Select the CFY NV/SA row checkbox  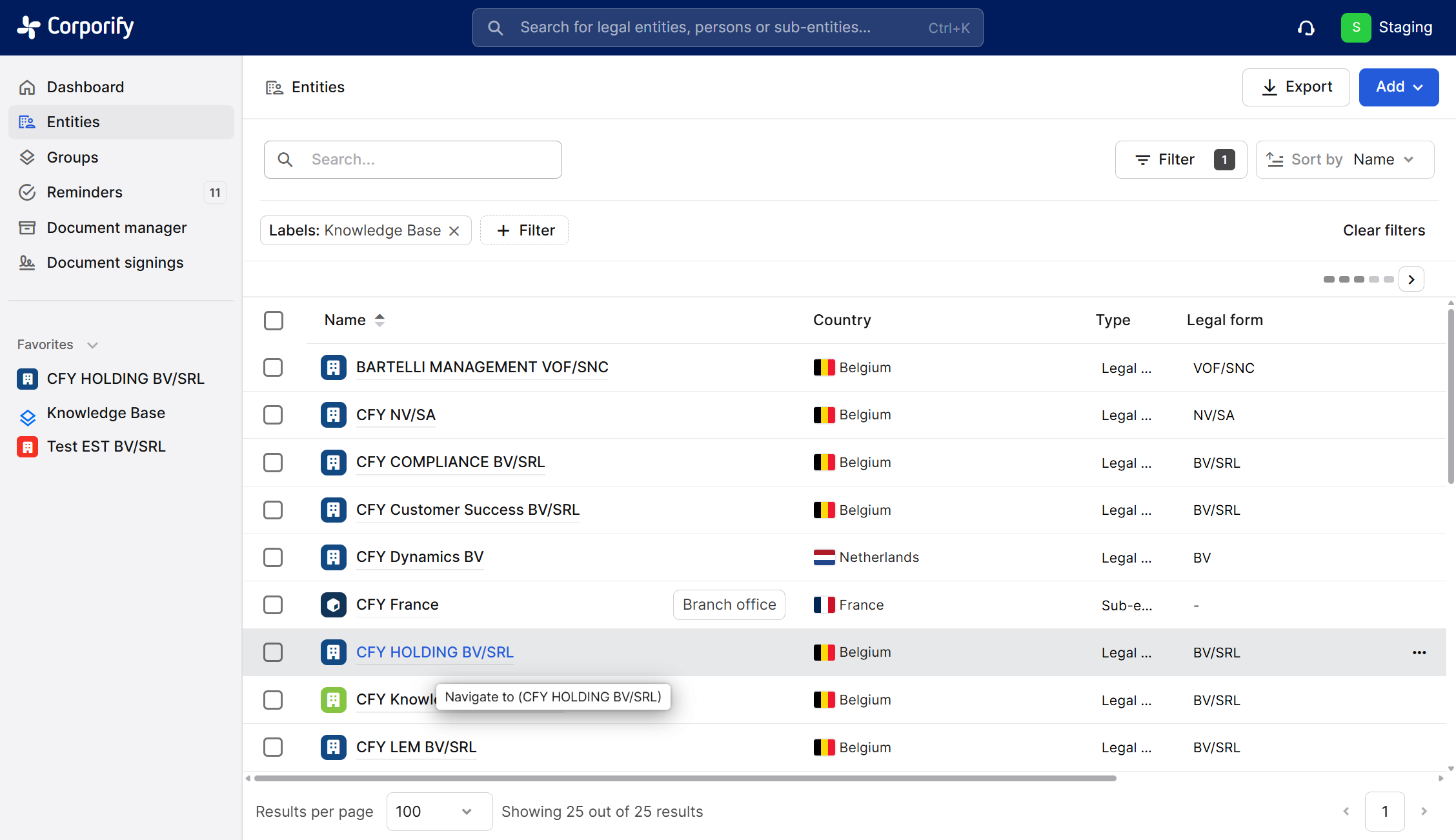(273, 415)
